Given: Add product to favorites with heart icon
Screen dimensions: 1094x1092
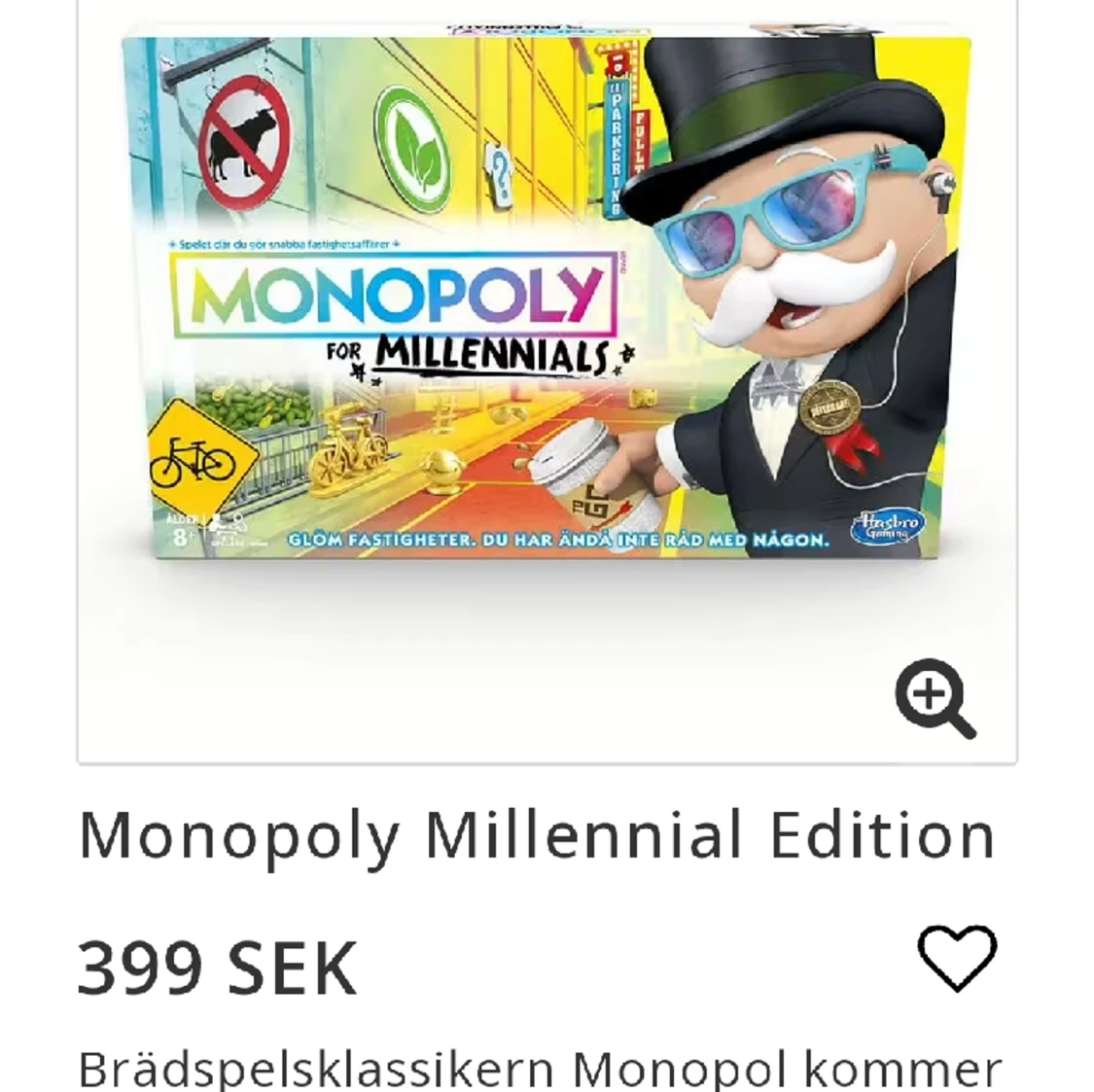Looking at the screenshot, I should point(957,958).
